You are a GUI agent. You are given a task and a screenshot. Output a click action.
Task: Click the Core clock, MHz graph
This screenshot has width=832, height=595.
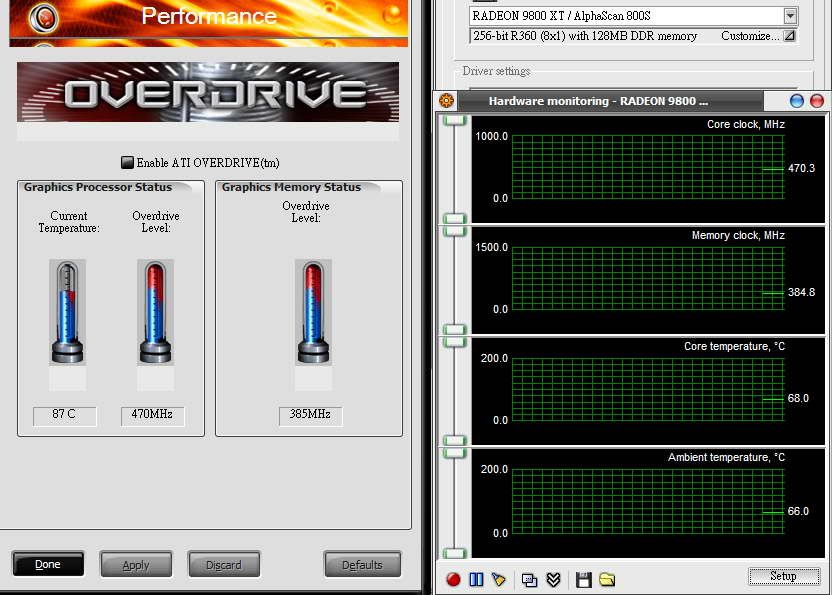tap(648, 169)
